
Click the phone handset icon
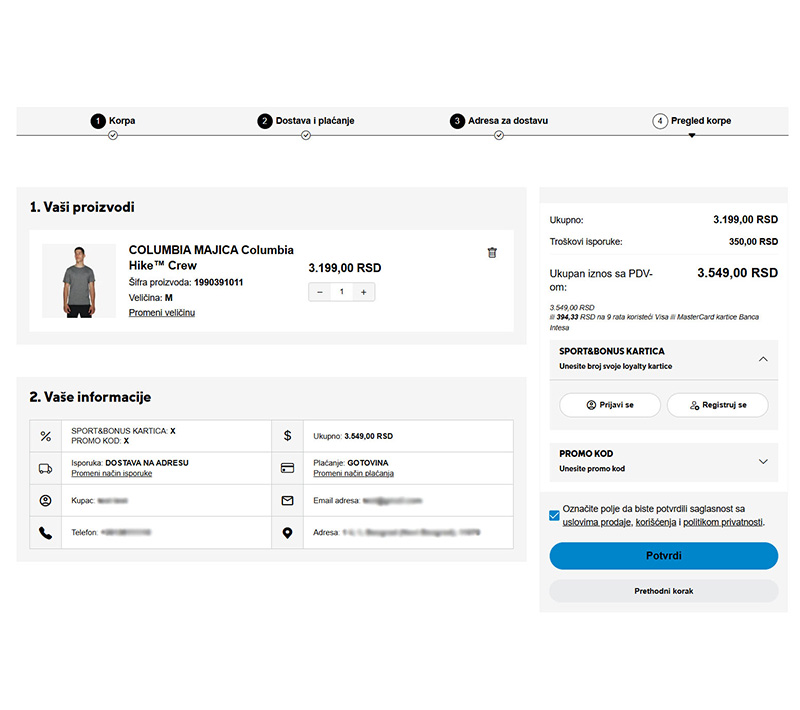coord(45,533)
